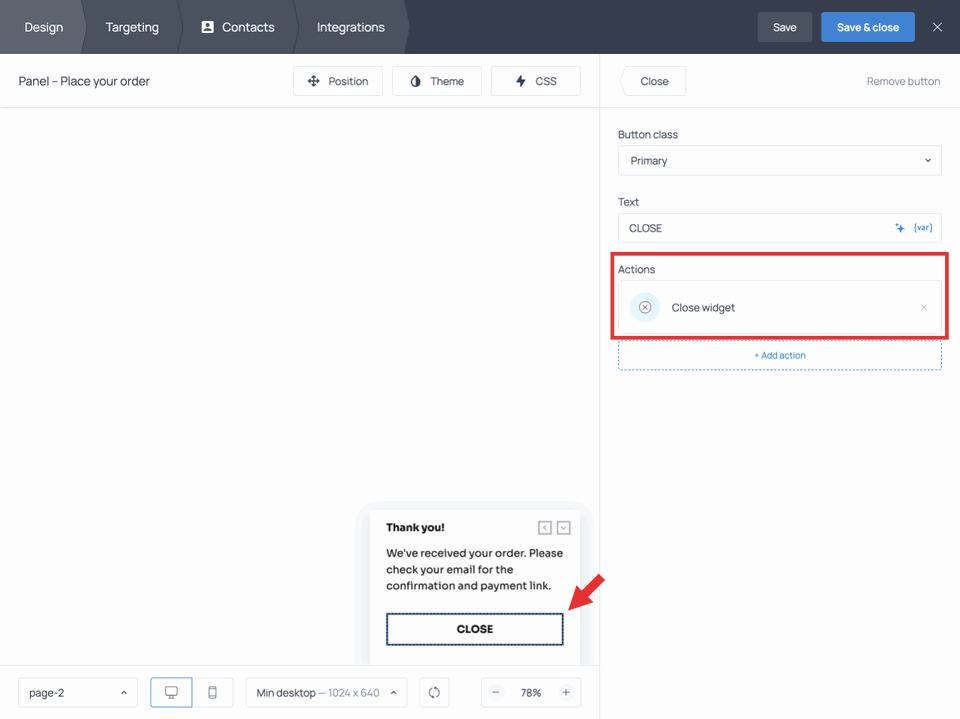960x719 pixels.
Task: Select the Close widget action icon
Action: pyautogui.click(x=645, y=307)
